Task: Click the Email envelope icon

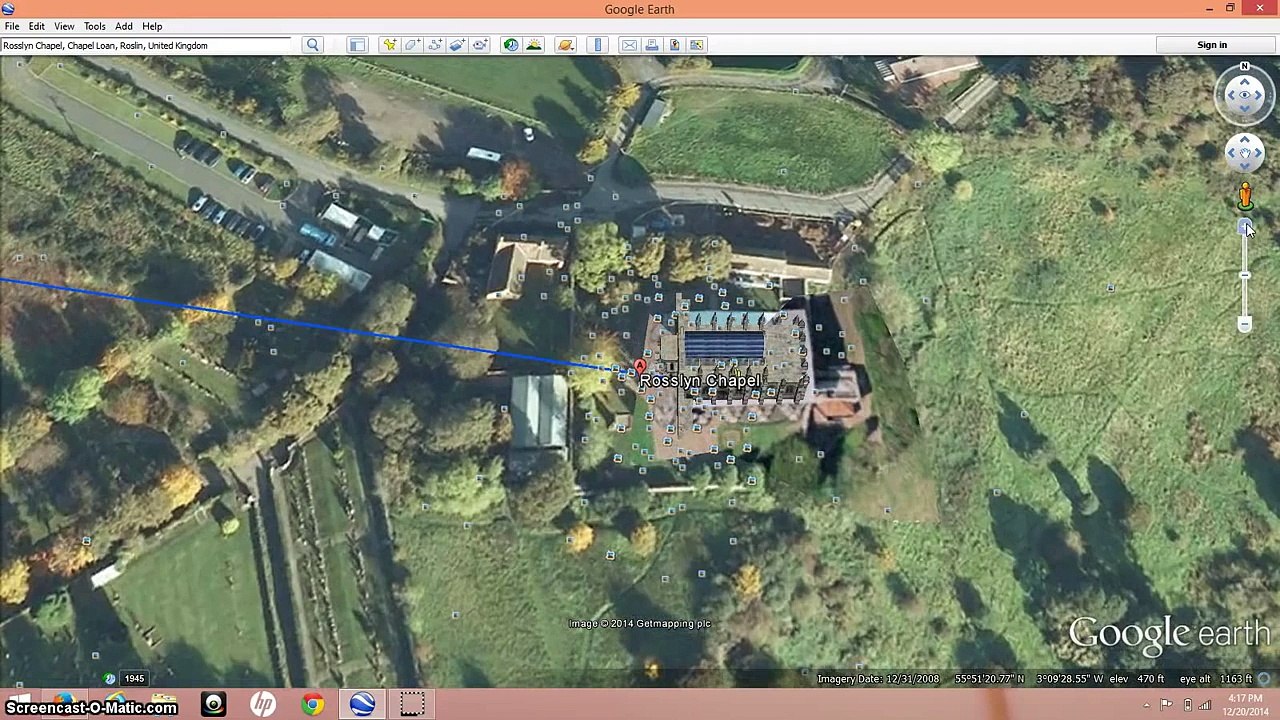Action: [x=629, y=45]
